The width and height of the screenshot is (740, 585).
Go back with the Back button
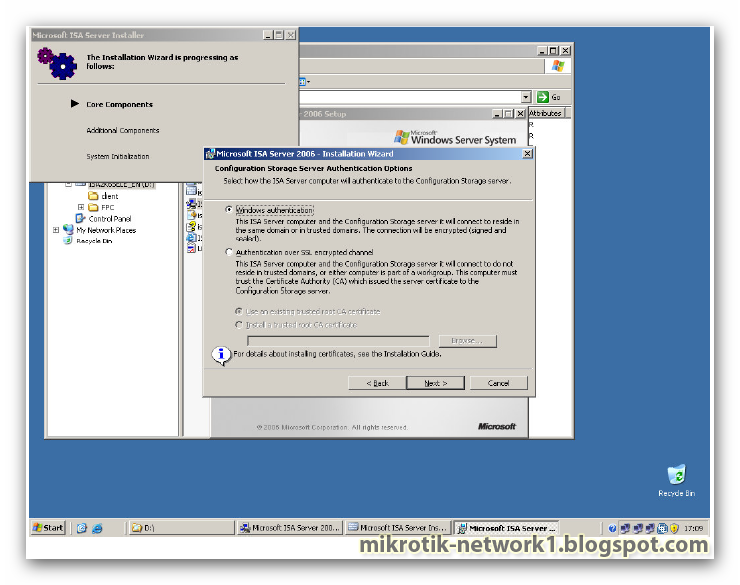click(x=377, y=383)
